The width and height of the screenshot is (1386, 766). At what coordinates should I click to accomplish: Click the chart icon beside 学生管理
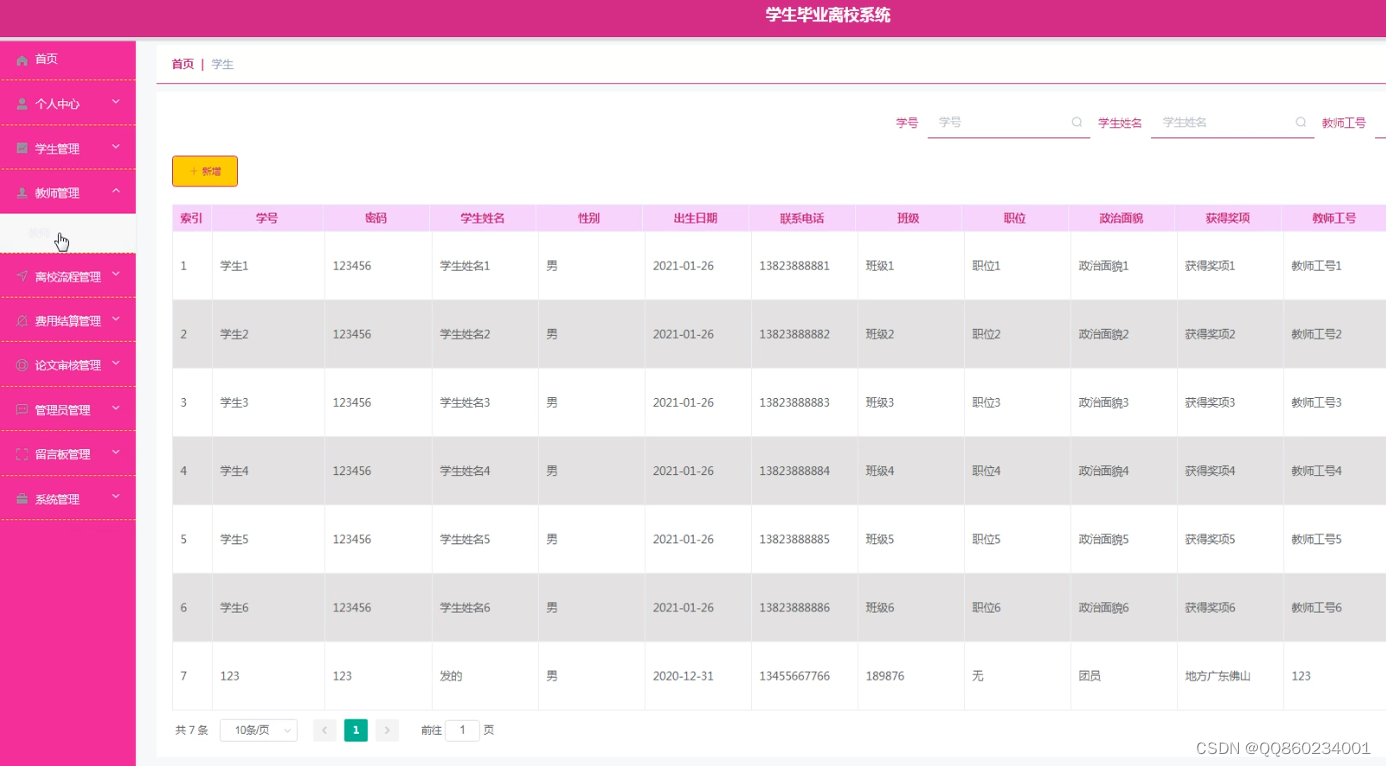pos(22,148)
